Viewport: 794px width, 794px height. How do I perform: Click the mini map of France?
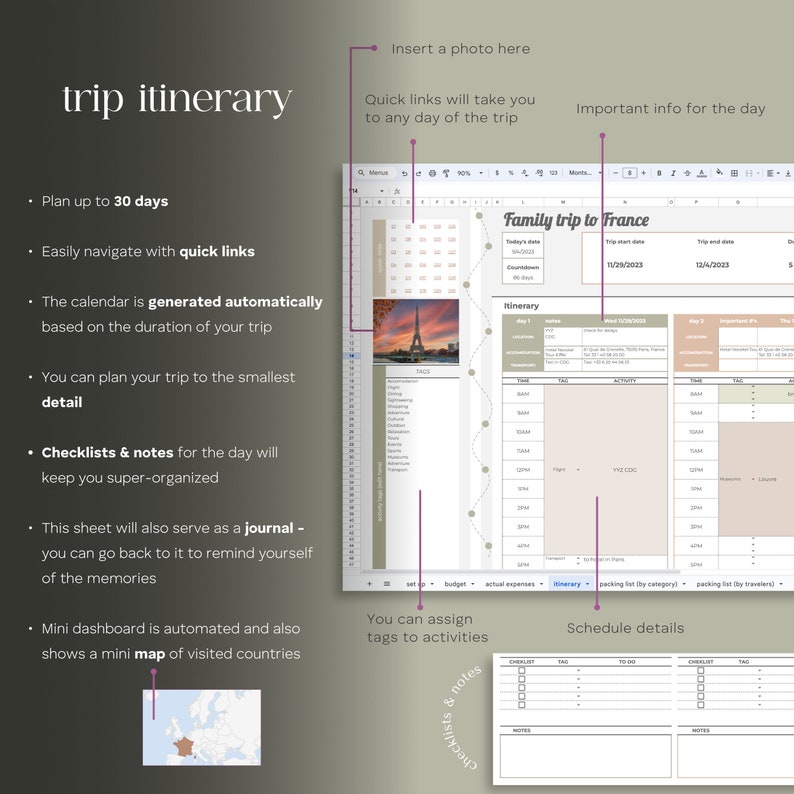[202, 727]
